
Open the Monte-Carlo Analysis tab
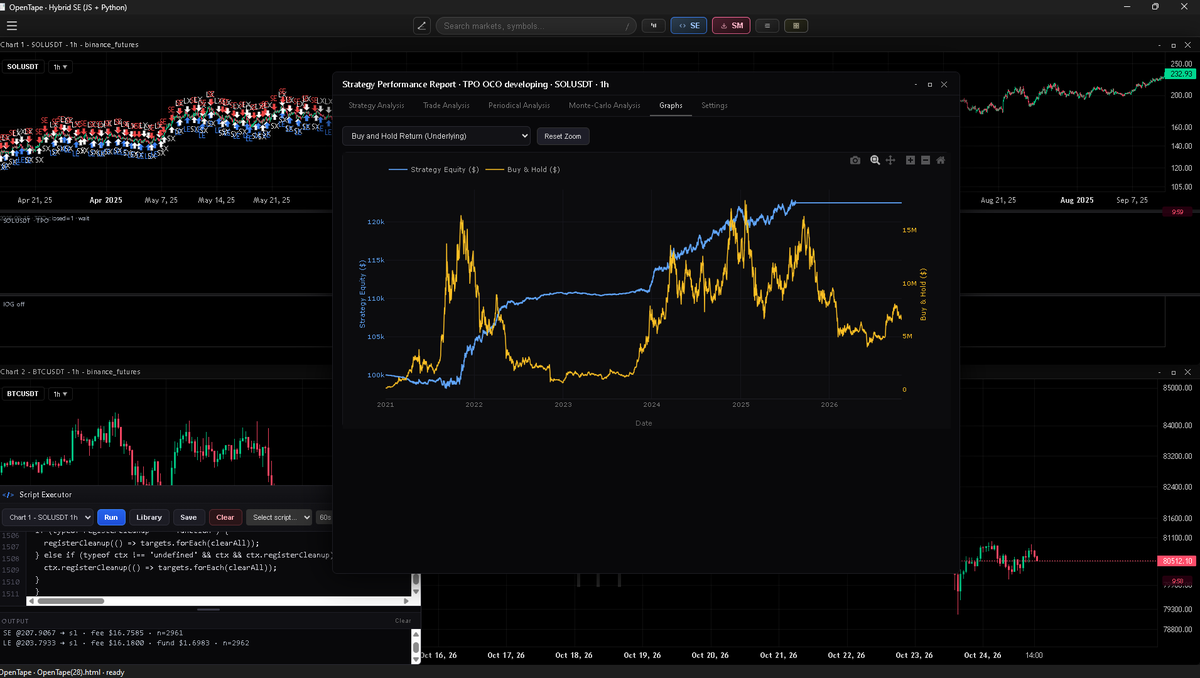click(604, 105)
